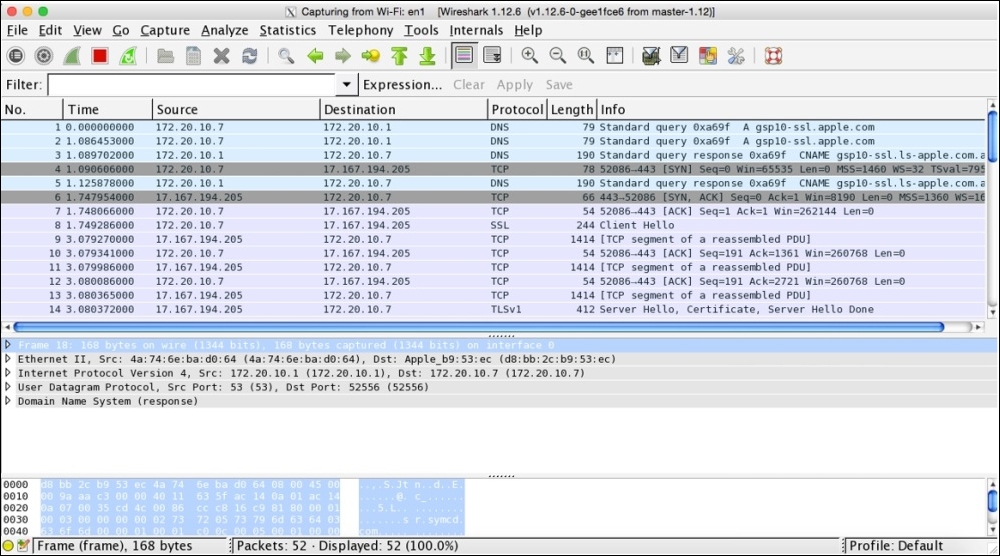Select packet 8 SSL Client Hello row

tap(492, 225)
